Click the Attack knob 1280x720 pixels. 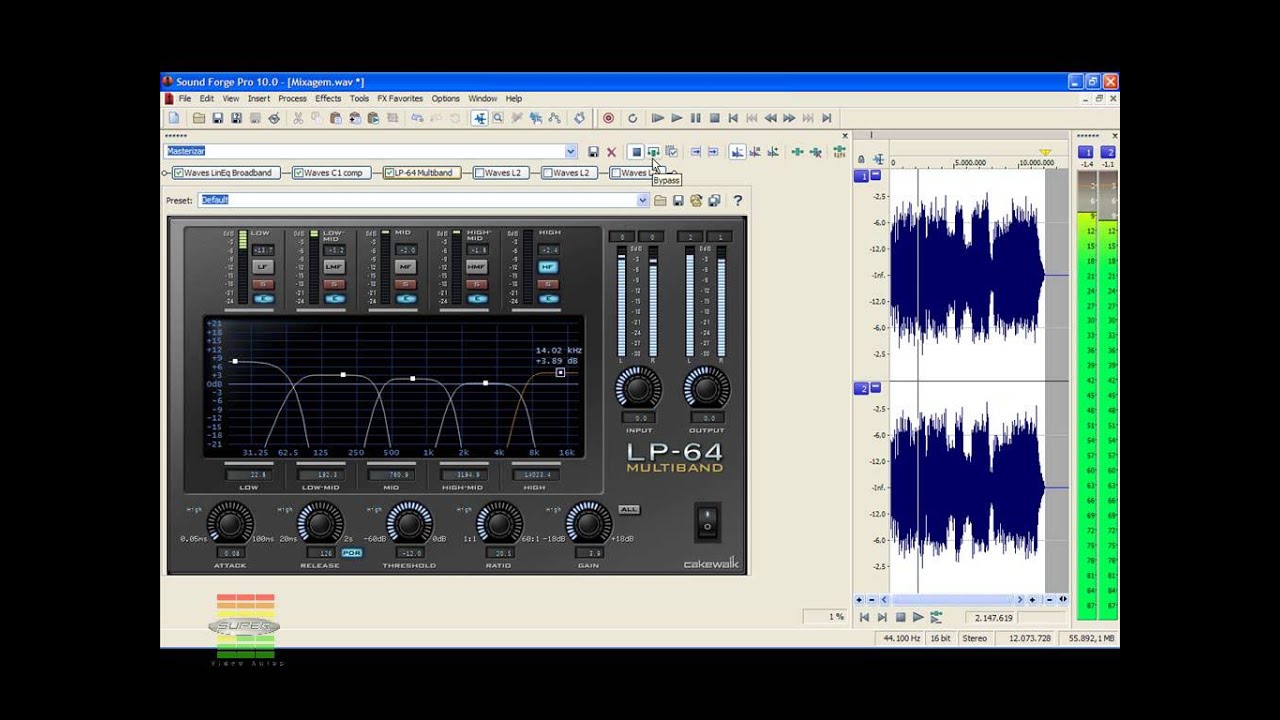coord(230,523)
